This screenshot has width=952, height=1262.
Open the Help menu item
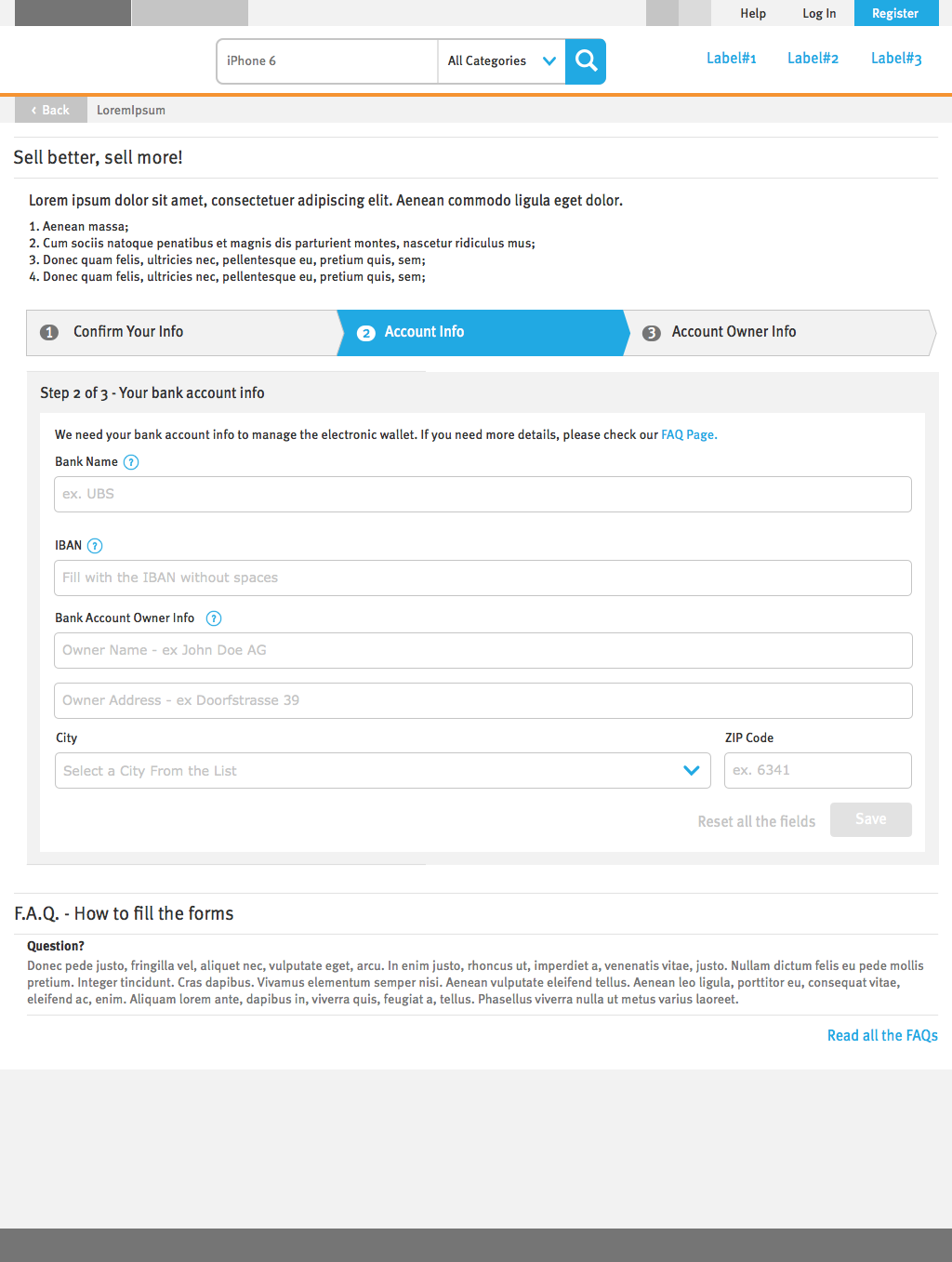pos(753,13)
